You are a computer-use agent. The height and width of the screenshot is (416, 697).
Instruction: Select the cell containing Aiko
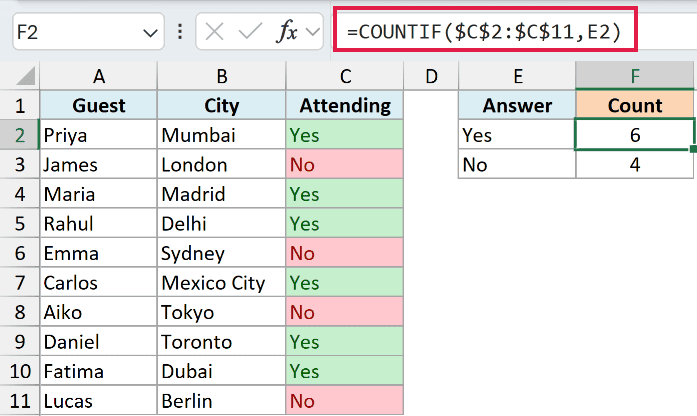tap(99, 312)
